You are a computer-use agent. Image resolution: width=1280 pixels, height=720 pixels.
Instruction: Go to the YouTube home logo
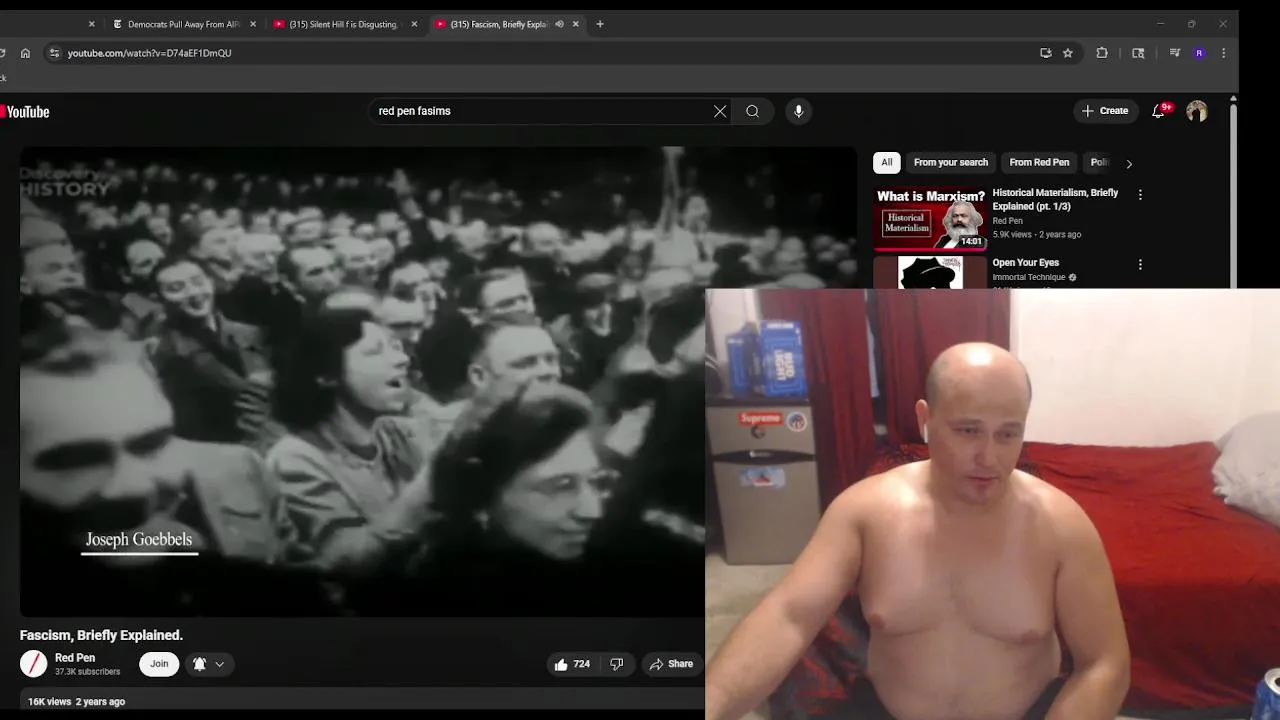pyautogui.click(x=25, y=112)
